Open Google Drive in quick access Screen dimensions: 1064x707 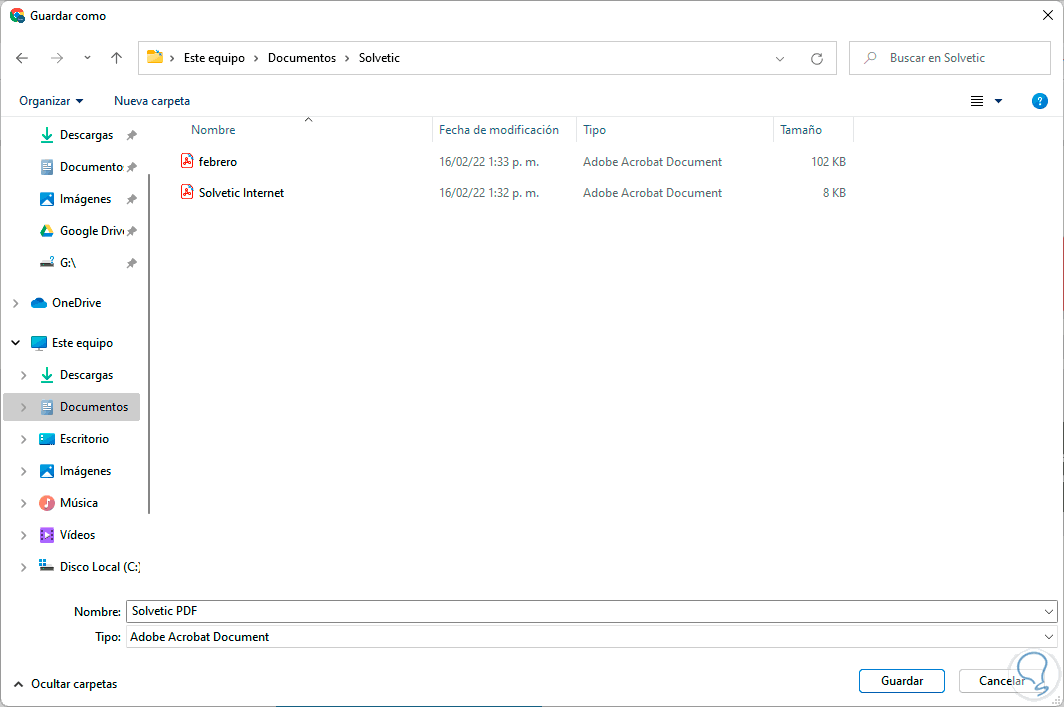click(x=91, y=231)
